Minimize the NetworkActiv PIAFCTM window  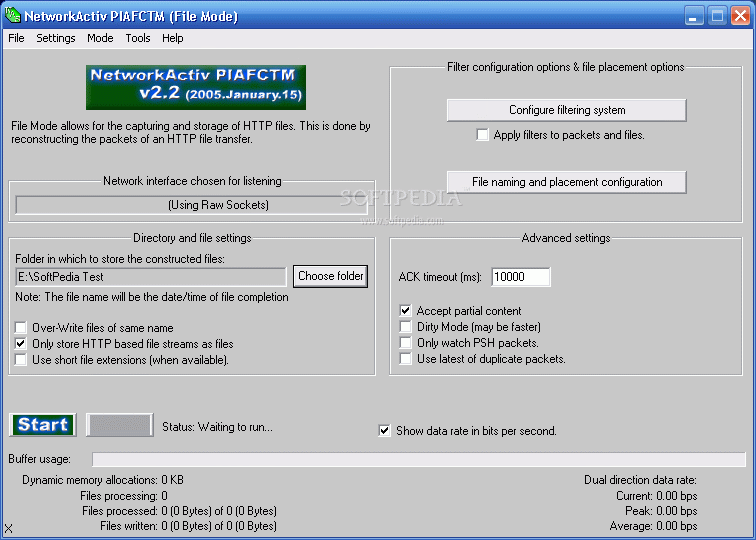tap(694, 16)
